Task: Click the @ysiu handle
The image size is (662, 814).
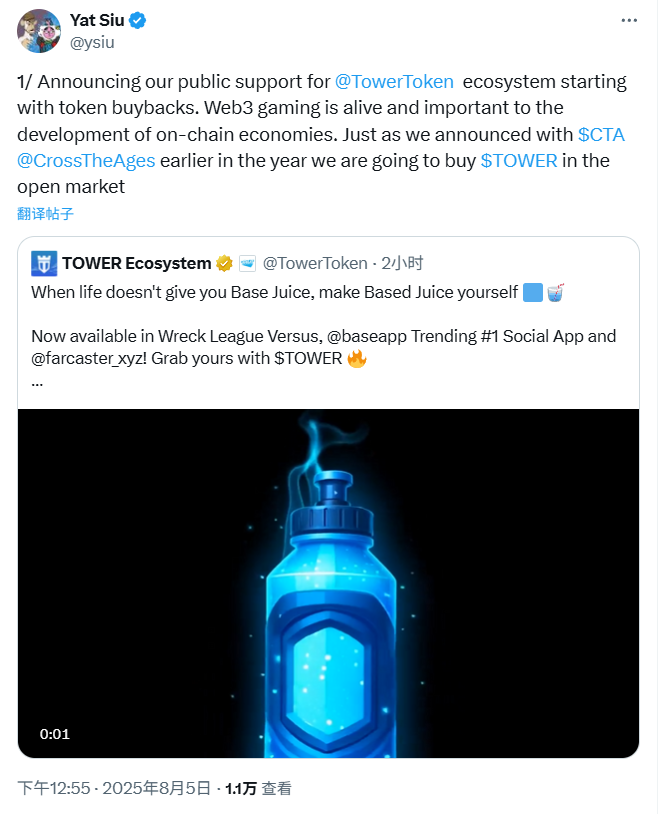Action: 94,41
